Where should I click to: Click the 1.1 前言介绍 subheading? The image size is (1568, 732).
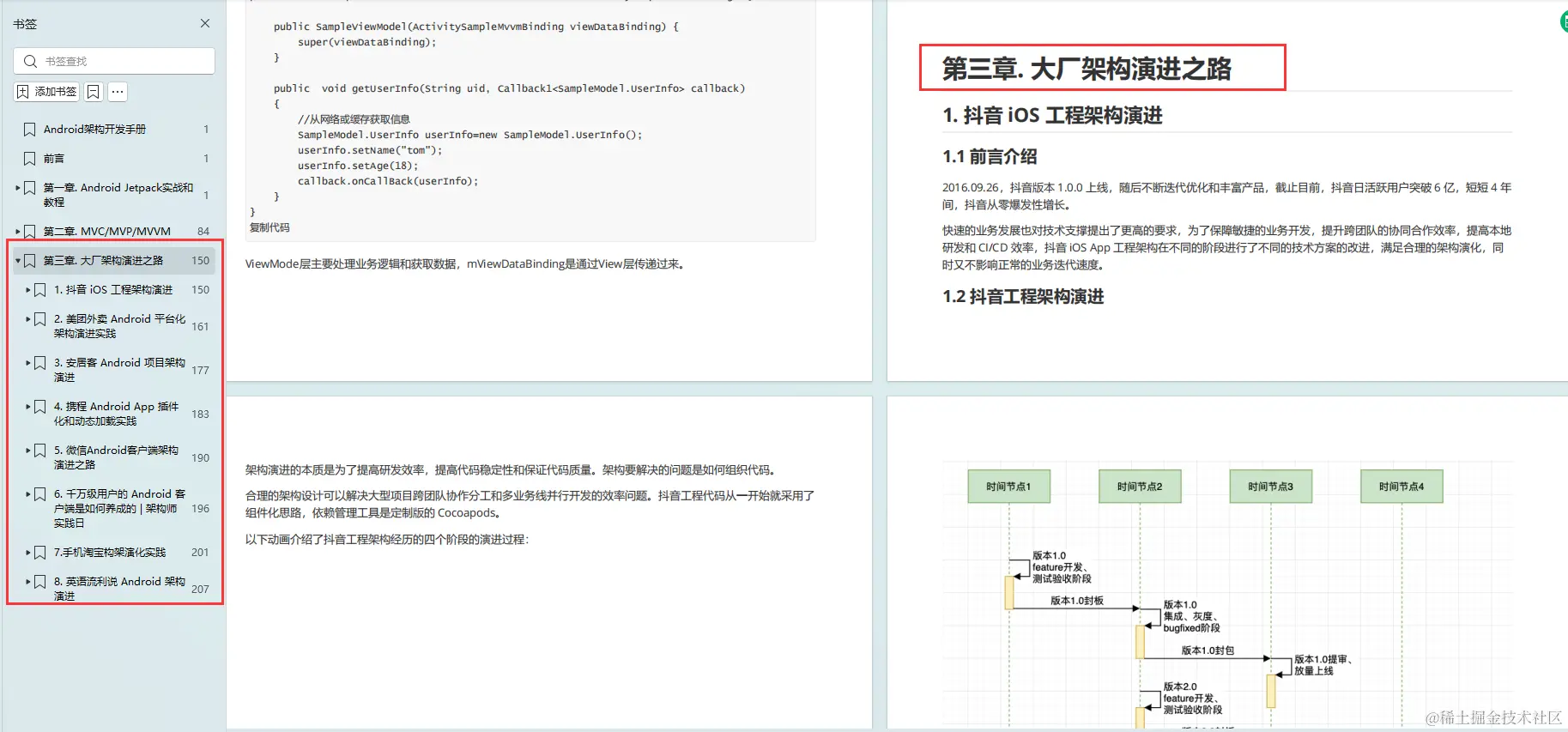990,156
